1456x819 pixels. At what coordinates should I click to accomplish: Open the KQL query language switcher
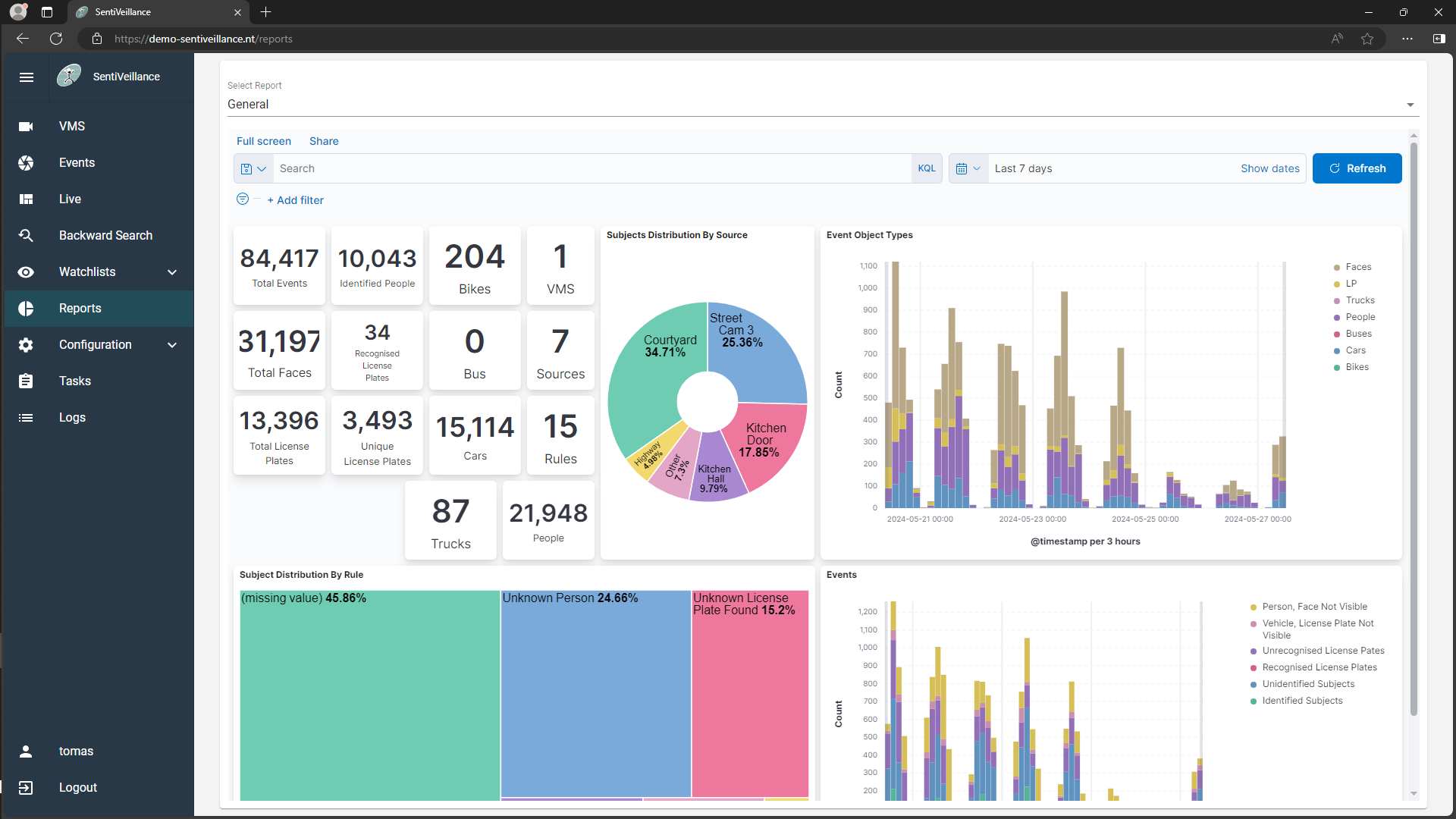click(927, 168)
